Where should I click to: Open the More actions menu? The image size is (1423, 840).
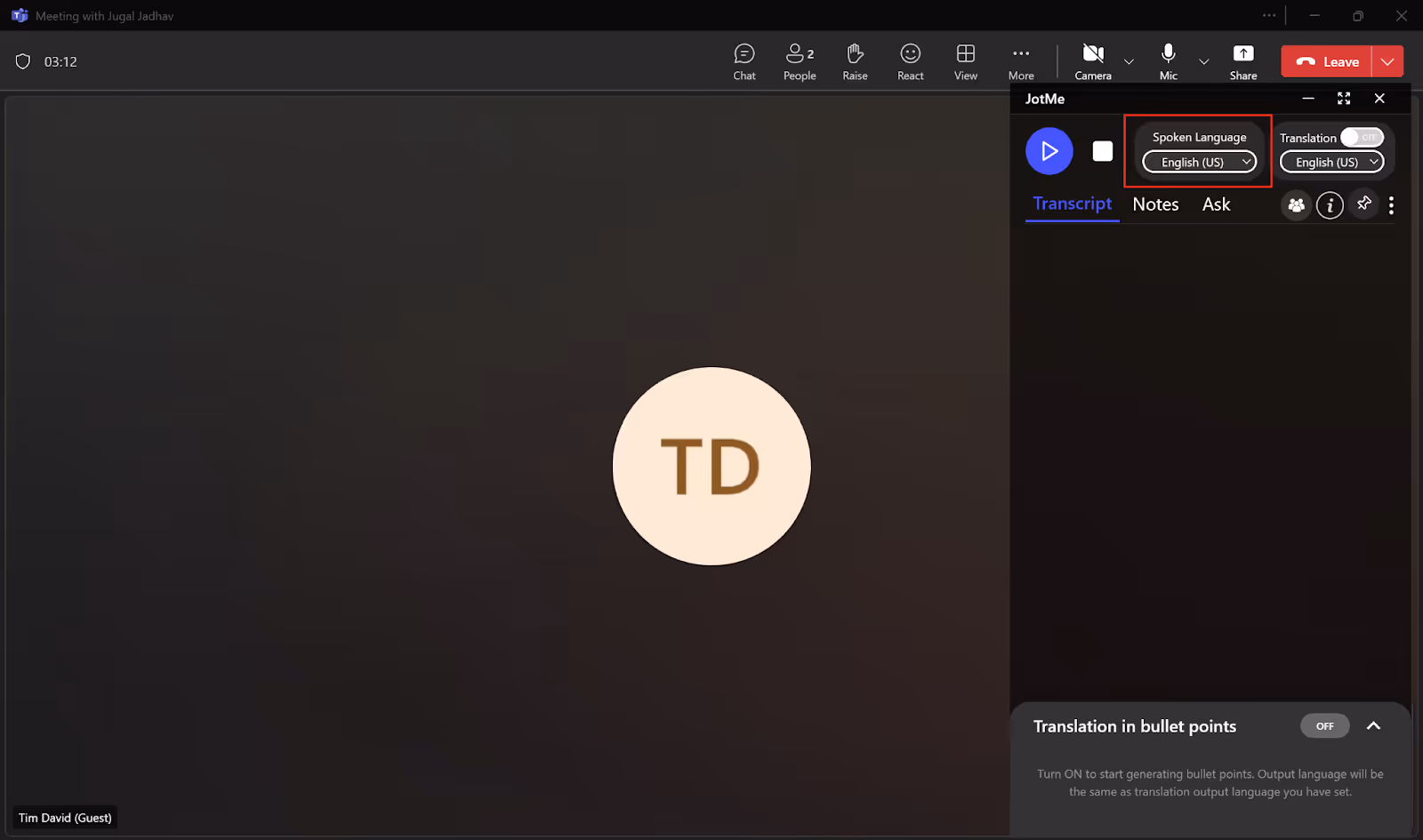coord(1021,62)
